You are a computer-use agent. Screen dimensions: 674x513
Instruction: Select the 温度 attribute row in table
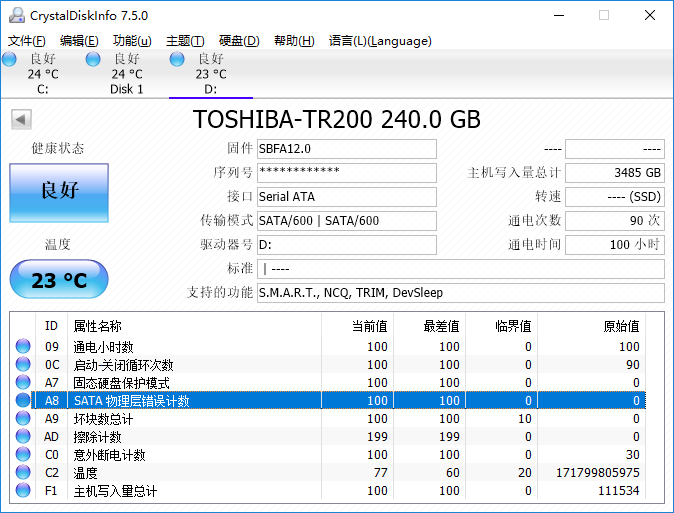point(328,473)
